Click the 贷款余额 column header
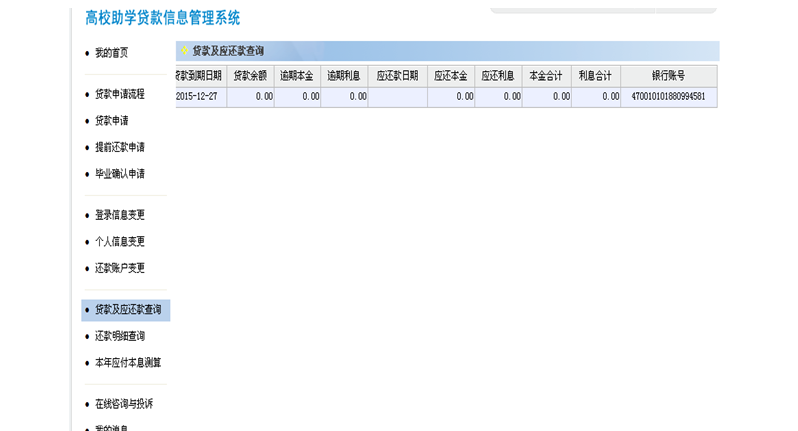 (x=250, y=76)
